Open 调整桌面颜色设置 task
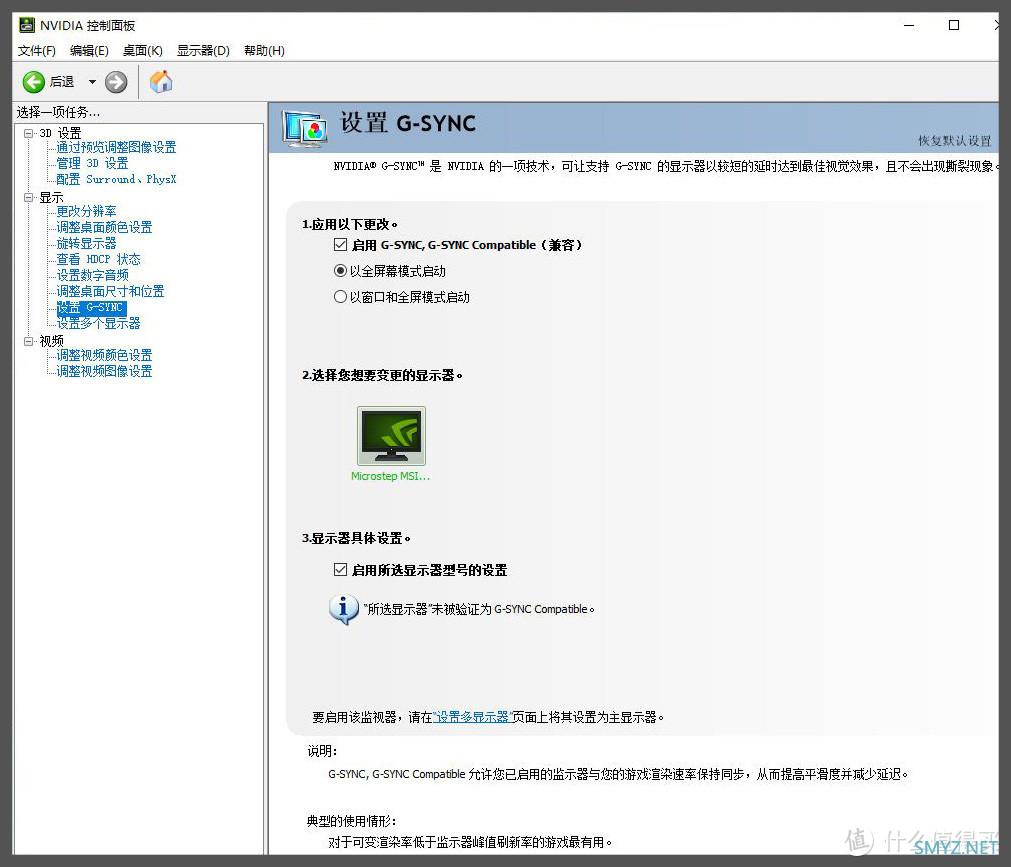The height and width of the screenshot is (867, 1011). coord(104,228)
